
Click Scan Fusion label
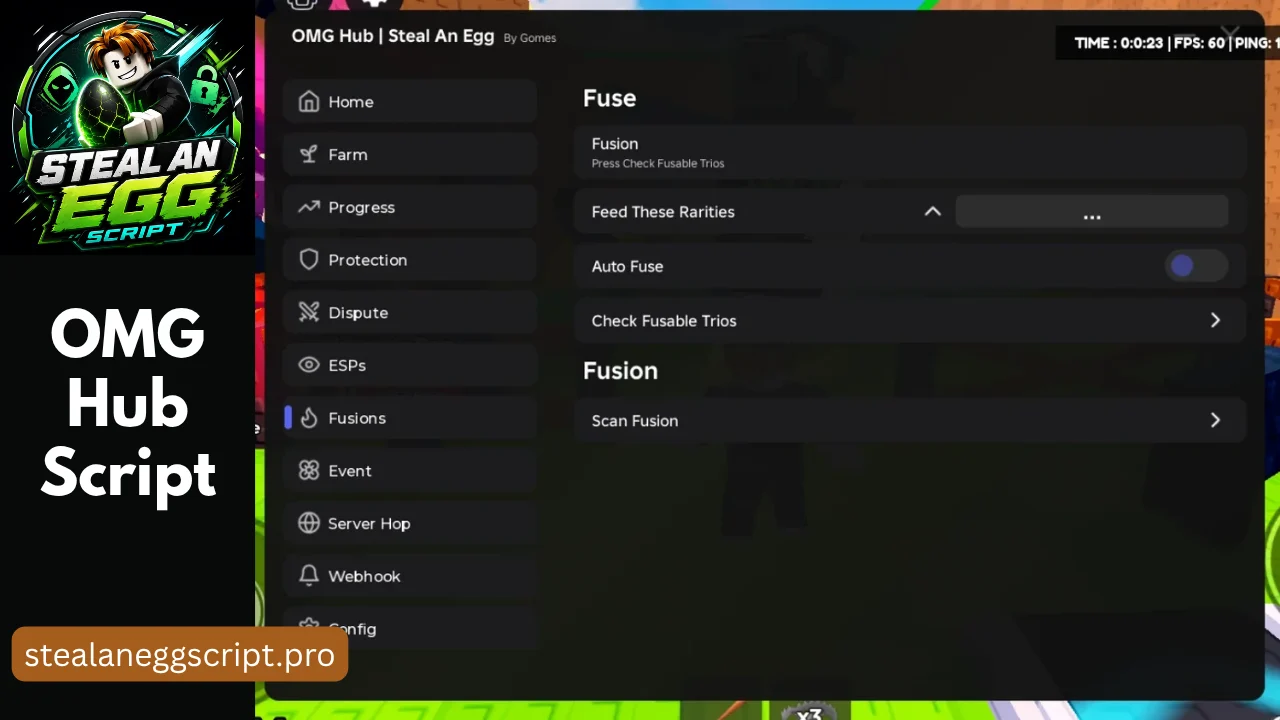pyautogui.click(x=635, y=421)
